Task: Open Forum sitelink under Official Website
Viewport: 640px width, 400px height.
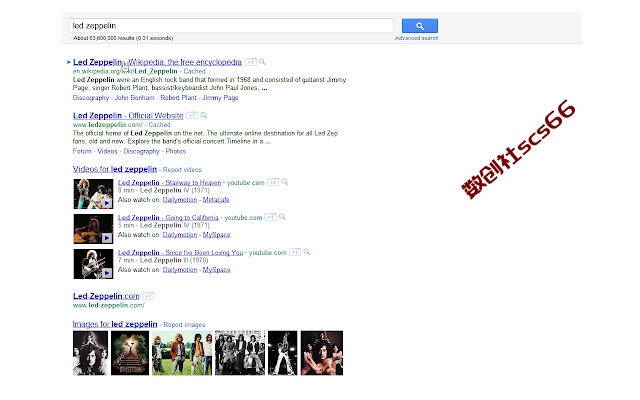Action: [82, 151]
